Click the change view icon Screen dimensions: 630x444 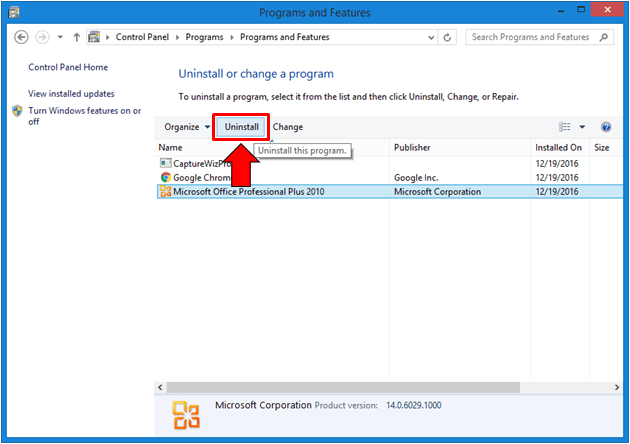565,127
